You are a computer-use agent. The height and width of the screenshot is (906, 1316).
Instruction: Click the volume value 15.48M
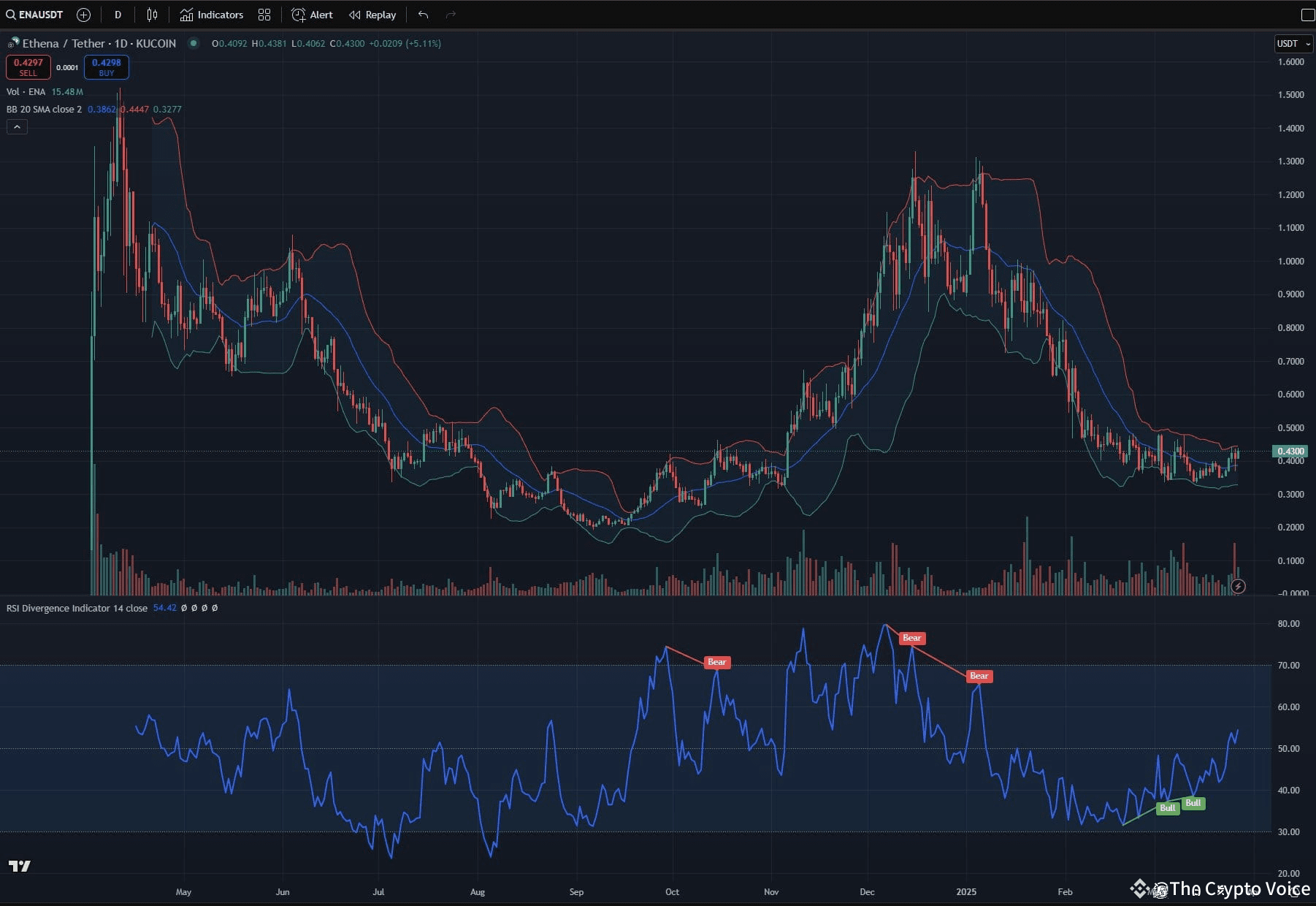pos(67,91)
